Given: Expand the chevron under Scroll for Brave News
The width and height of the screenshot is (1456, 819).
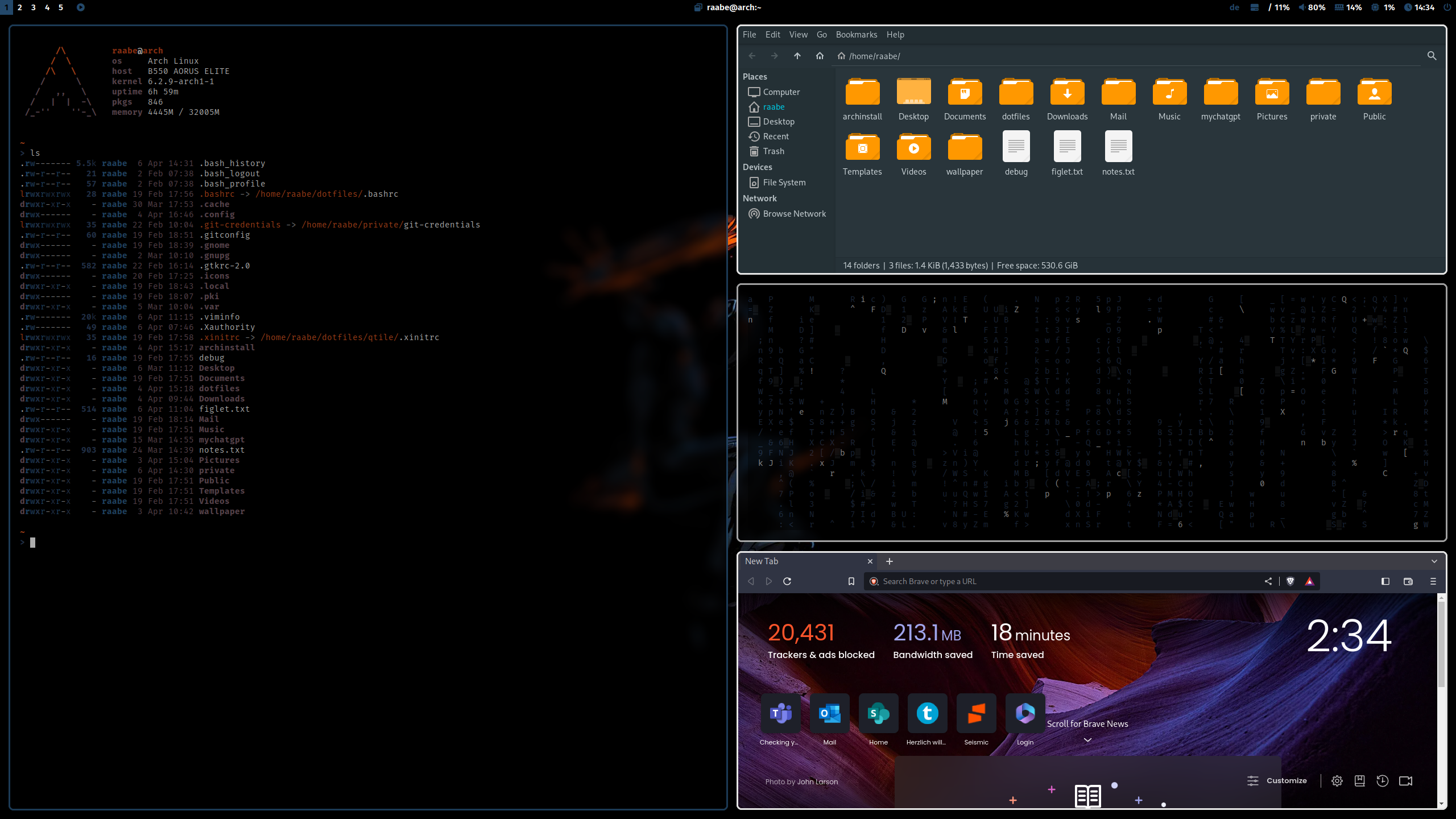Looking at the screenshot, I should [1087, 740].
